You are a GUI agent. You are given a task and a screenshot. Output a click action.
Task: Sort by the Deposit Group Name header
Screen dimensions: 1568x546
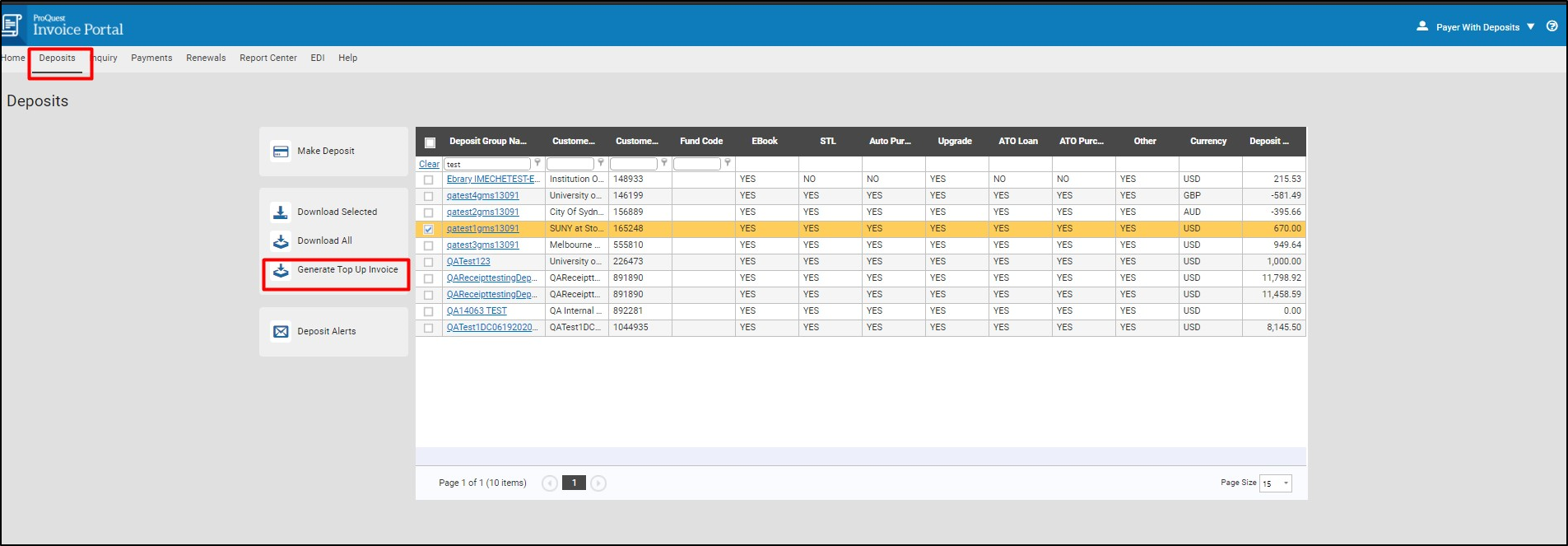tap(488, 142)
